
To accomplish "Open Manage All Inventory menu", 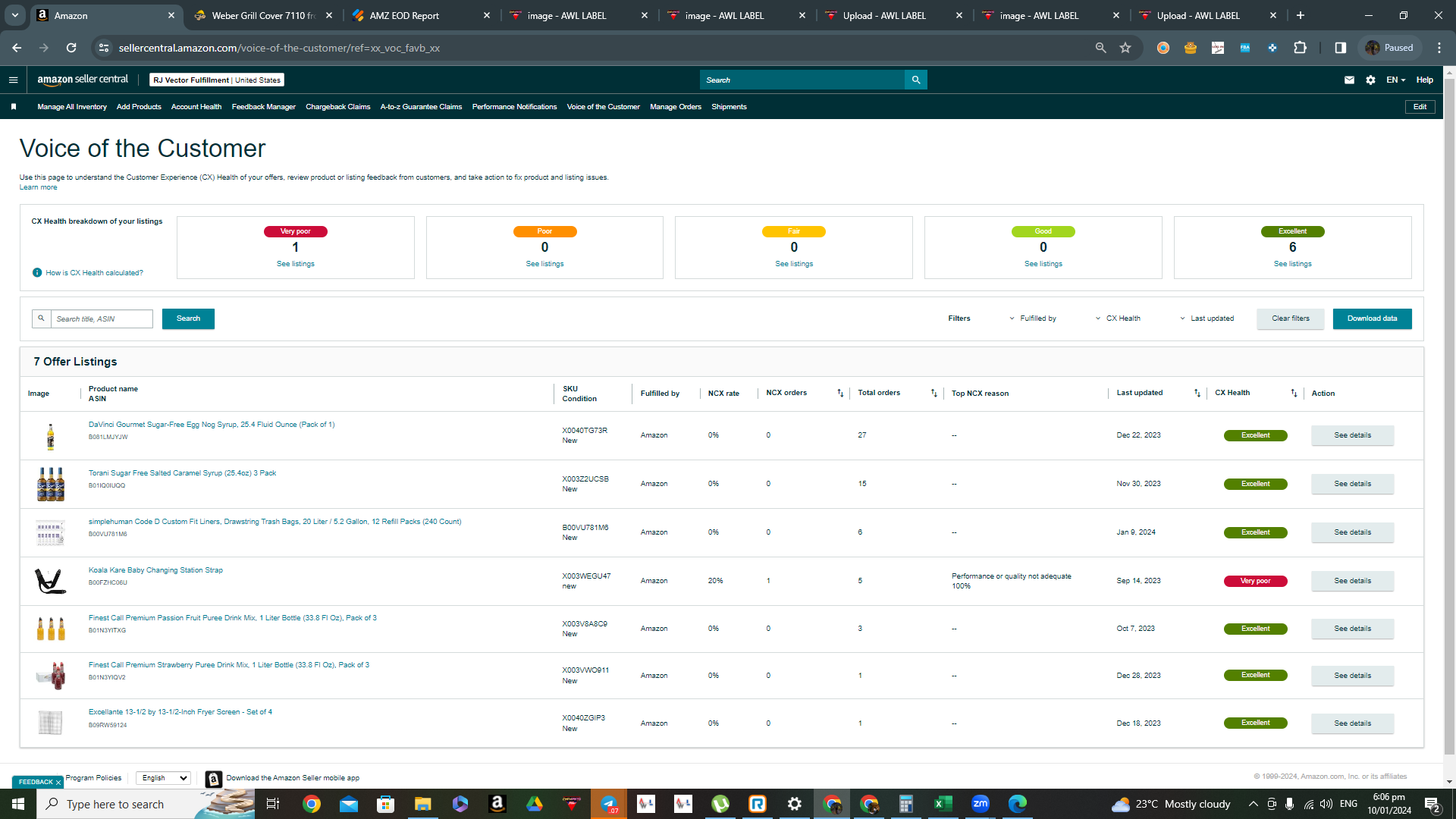I will tap(72, 107).
